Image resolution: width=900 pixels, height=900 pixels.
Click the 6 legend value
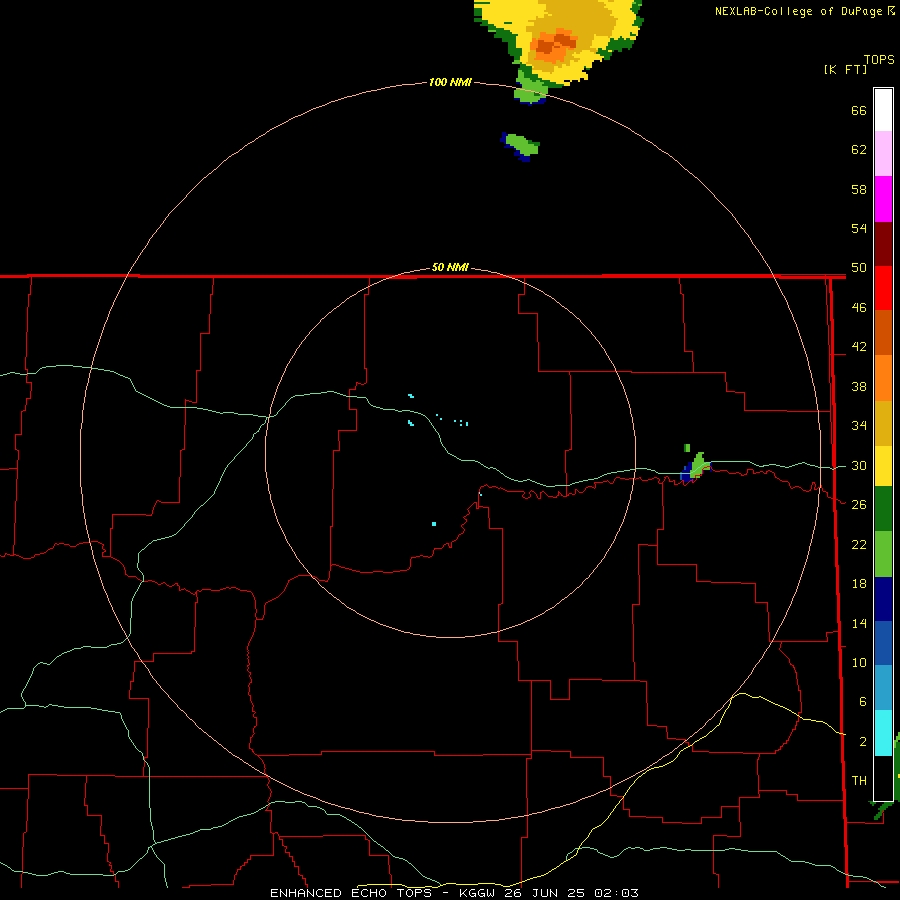coord(862,702)
